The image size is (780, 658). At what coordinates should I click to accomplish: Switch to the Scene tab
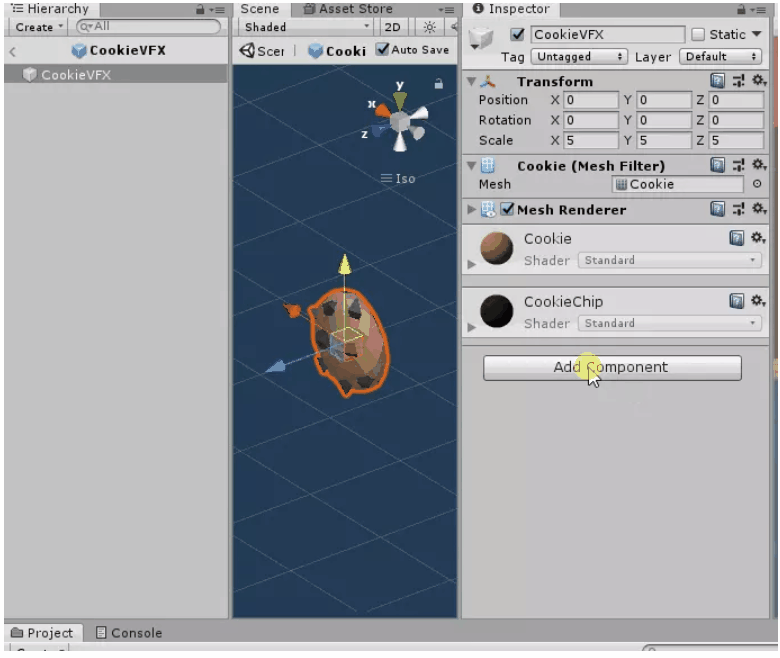pos(260,9)
